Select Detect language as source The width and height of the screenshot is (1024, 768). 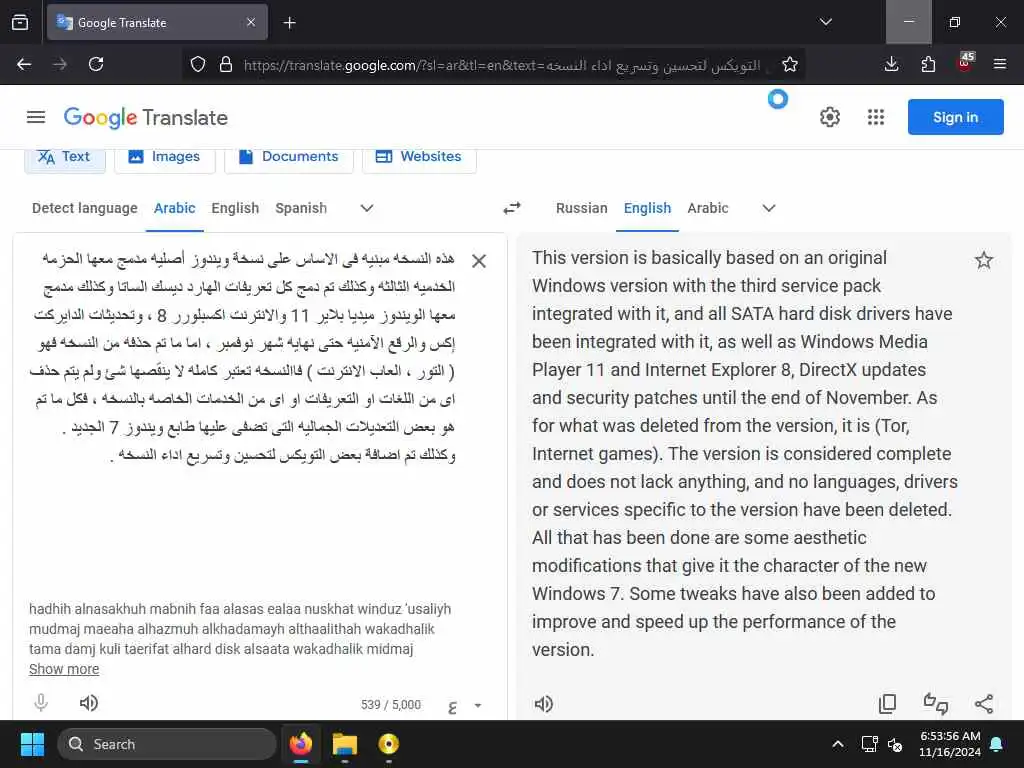[x=85, y=208]
